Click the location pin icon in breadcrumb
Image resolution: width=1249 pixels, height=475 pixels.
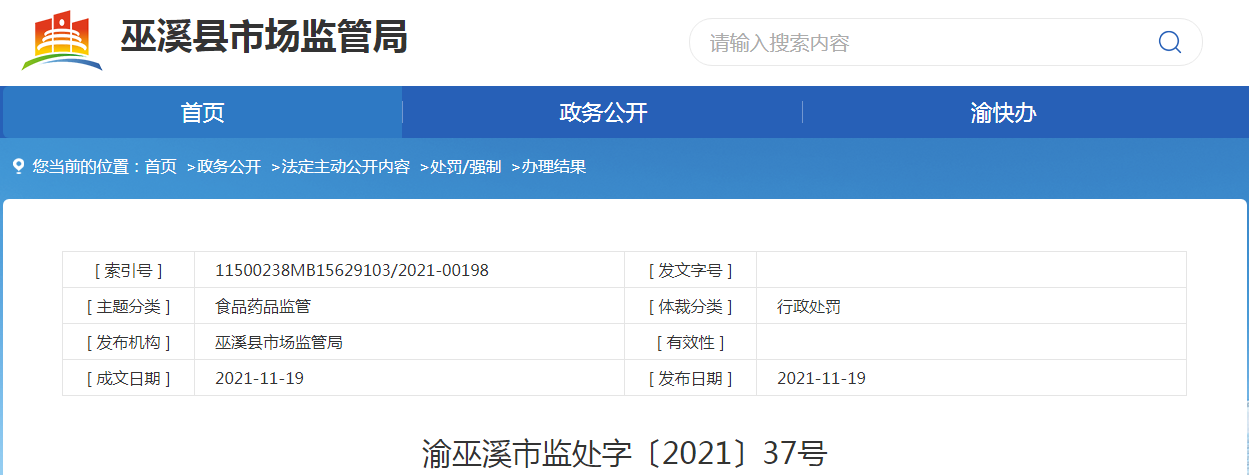18,166
